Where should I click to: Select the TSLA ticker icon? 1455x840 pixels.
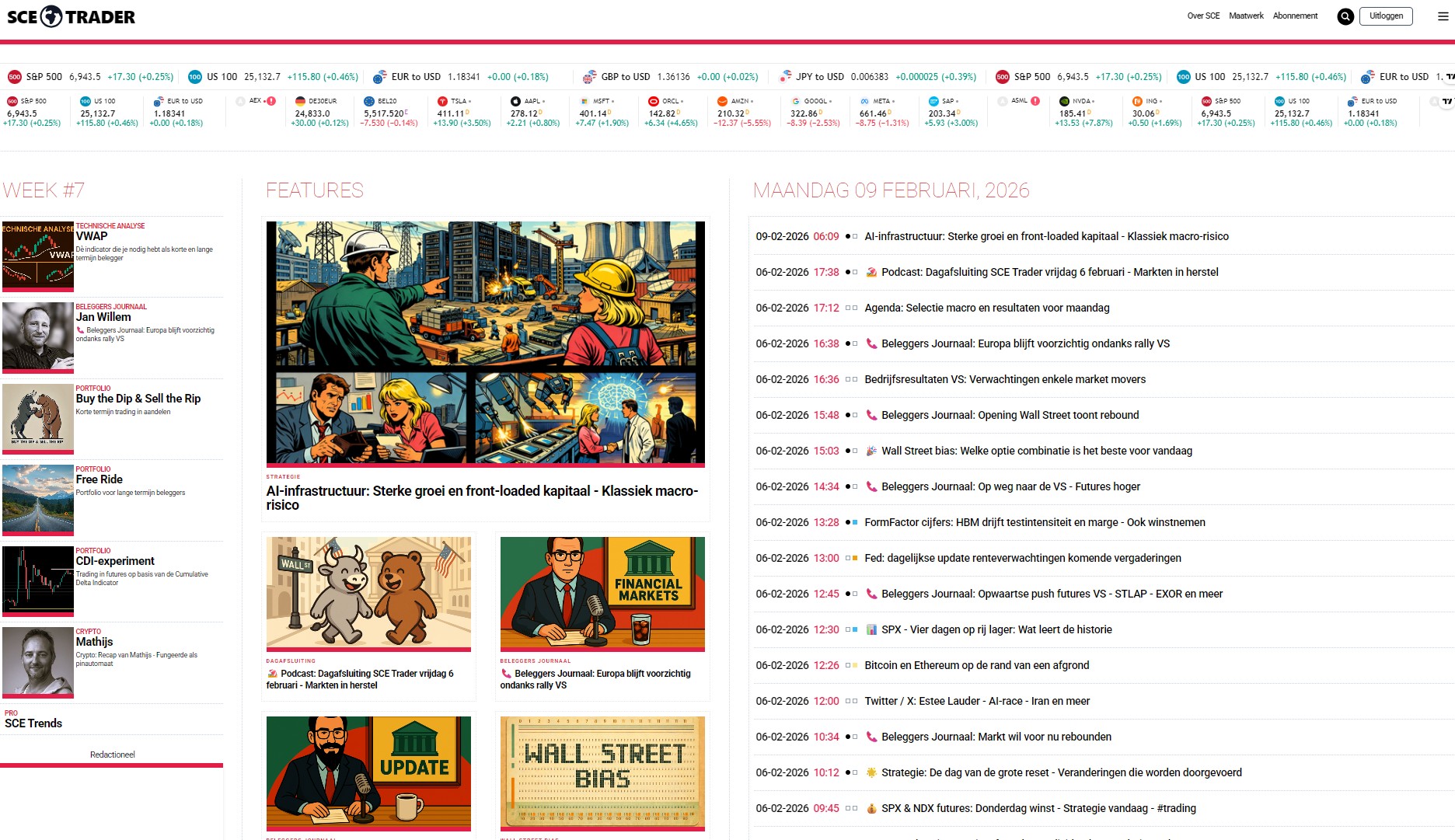(x=442, y=101)
